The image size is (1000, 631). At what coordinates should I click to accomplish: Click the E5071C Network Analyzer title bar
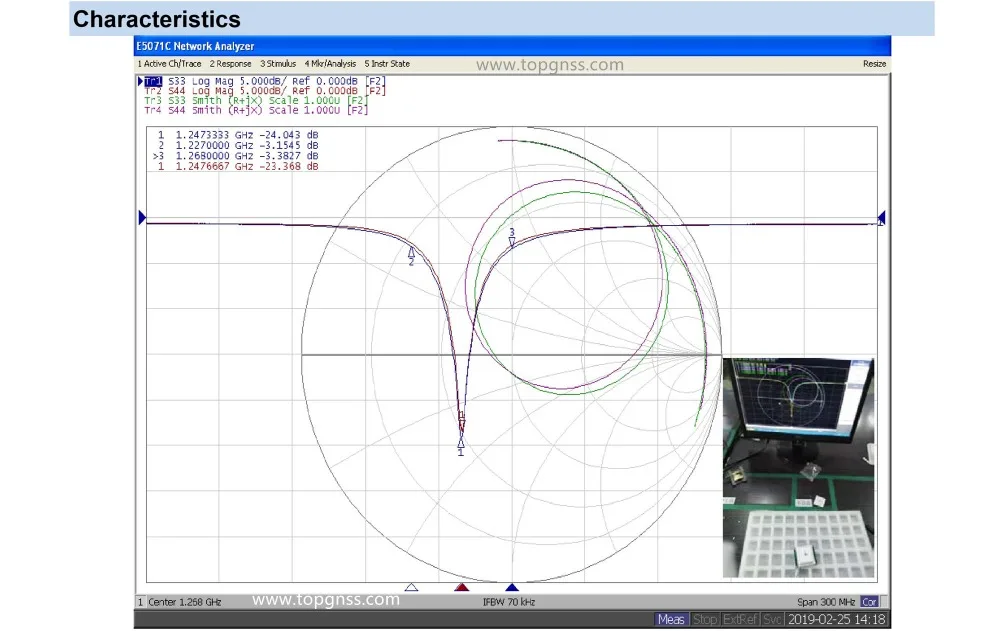pos(512,46)
